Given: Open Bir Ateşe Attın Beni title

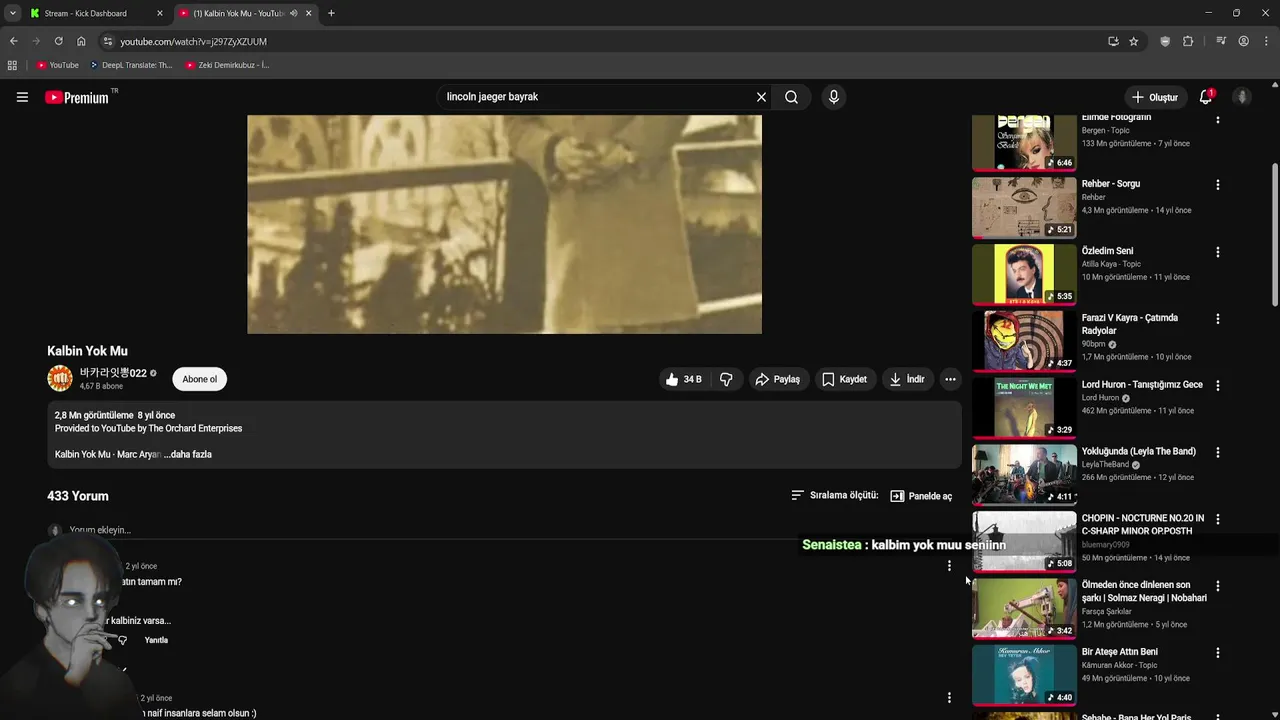Looking at the screenshot, I should 1120,652.
